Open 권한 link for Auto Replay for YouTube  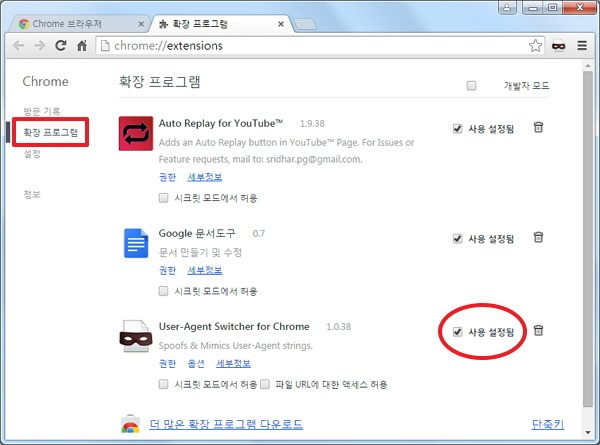167,177
